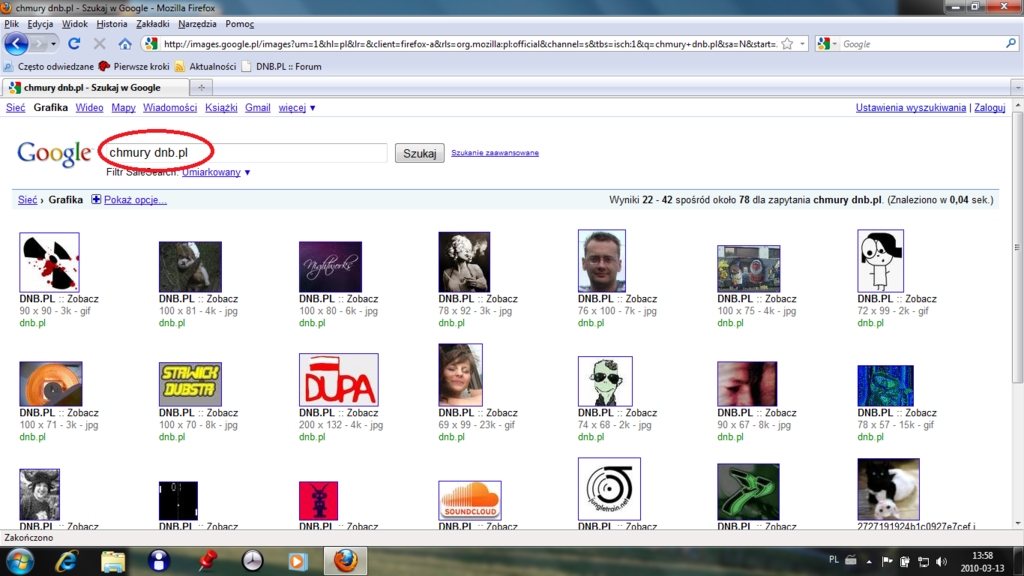Click the Firefox back arrow button
The width and height of the screenshot is (1024, 576).
click(x=16, y=44)
